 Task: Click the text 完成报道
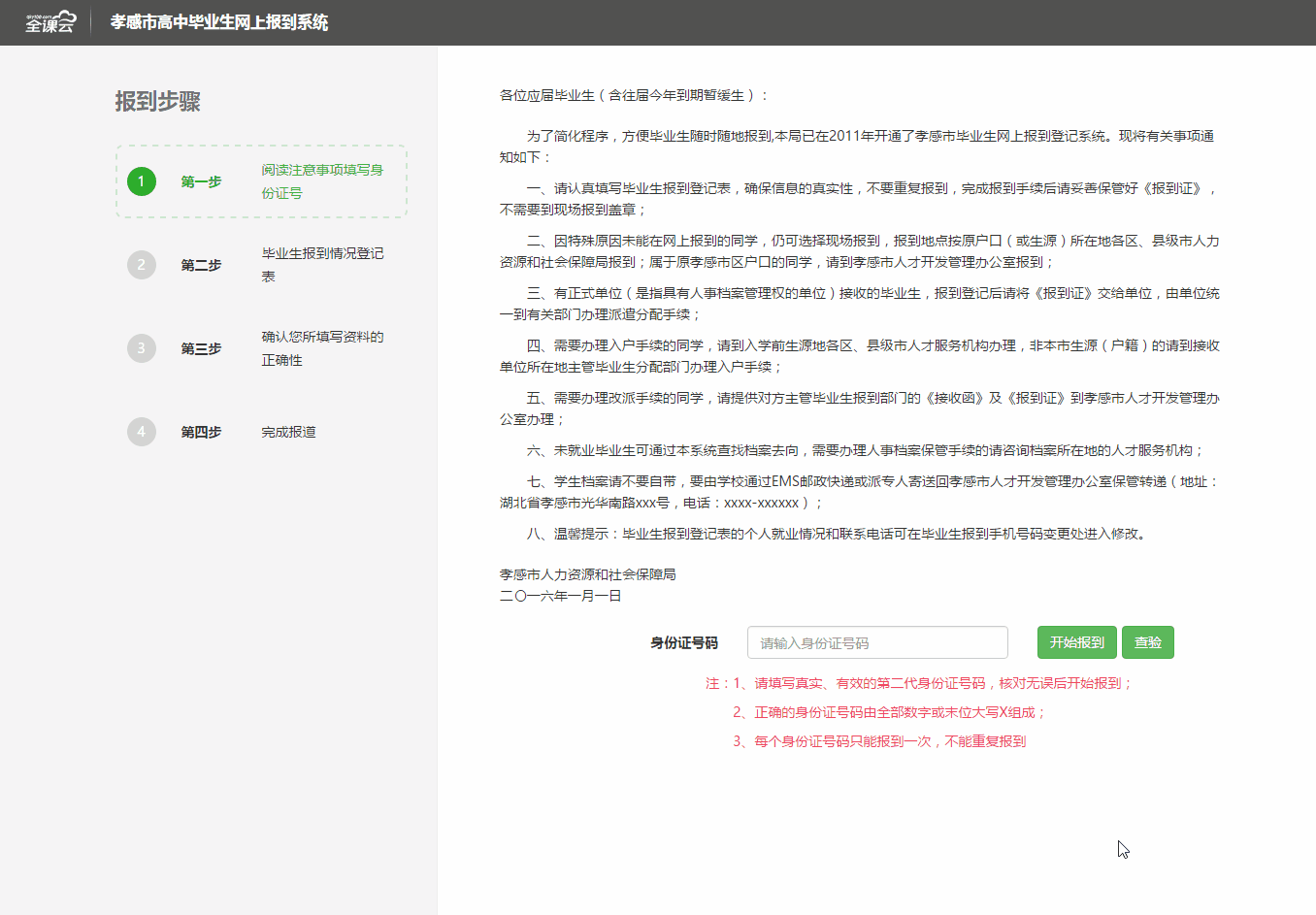(288, 432)
